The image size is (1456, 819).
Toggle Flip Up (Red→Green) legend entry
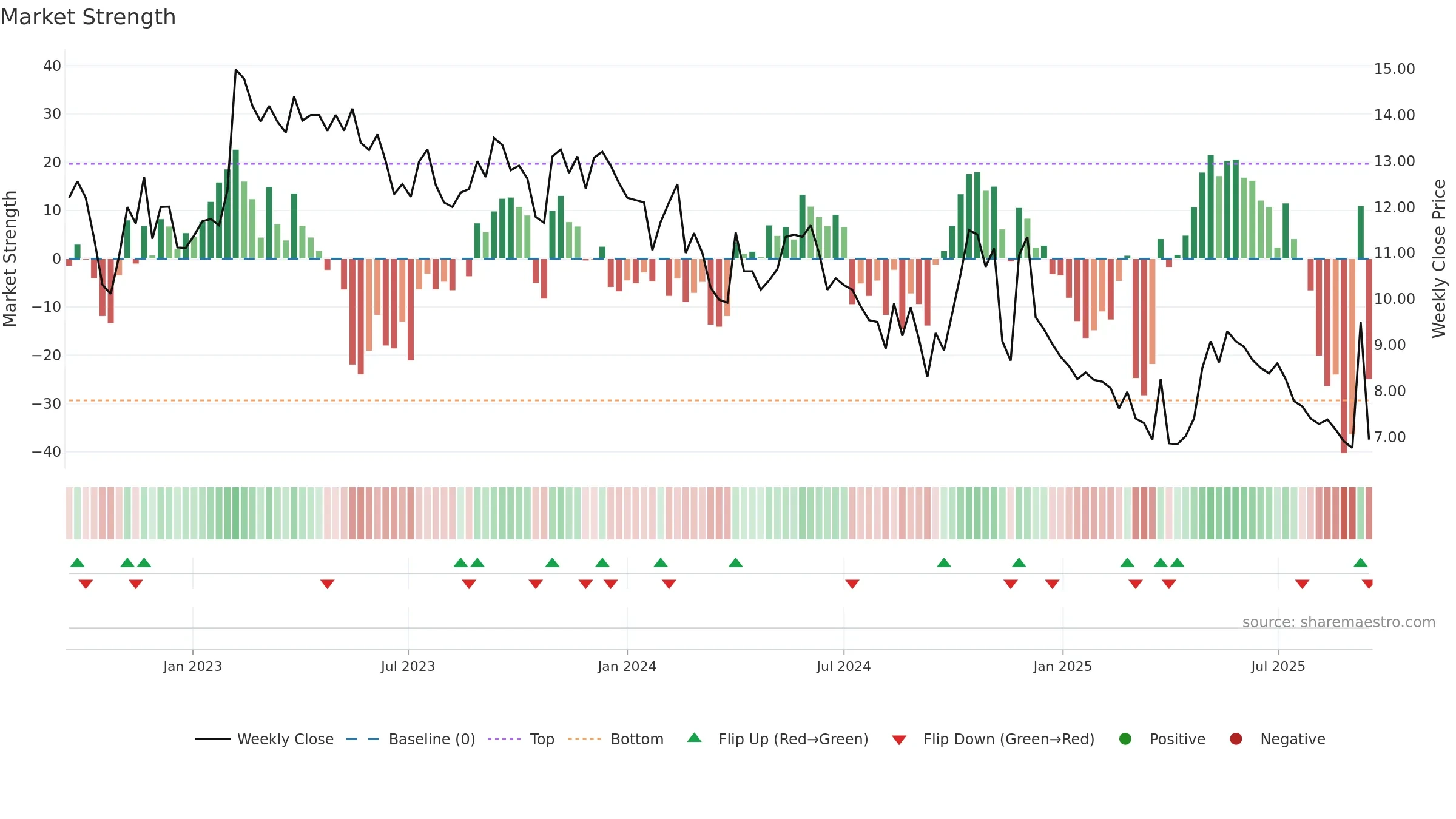click(x=777, y=739)
